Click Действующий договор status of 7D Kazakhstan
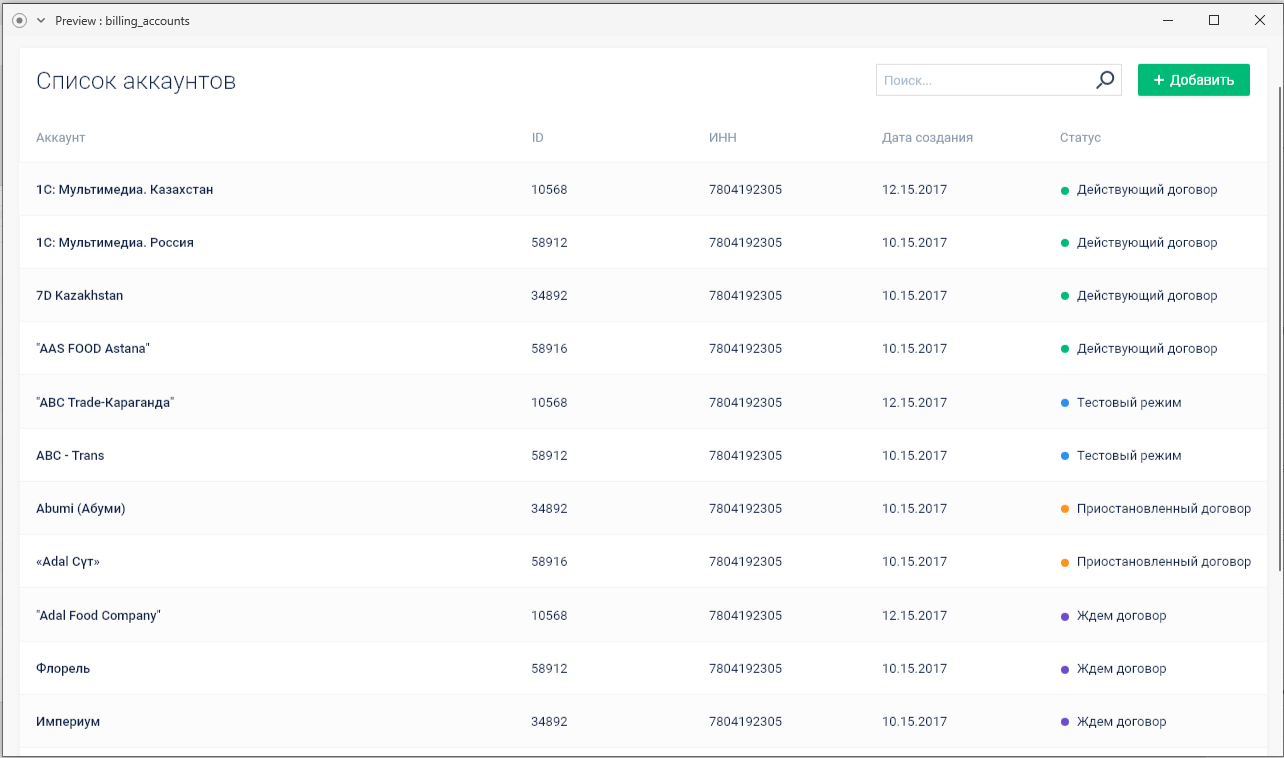The width and height of the screenshot is (1284, 758). pyautogui.click(x=1139, y=295)
